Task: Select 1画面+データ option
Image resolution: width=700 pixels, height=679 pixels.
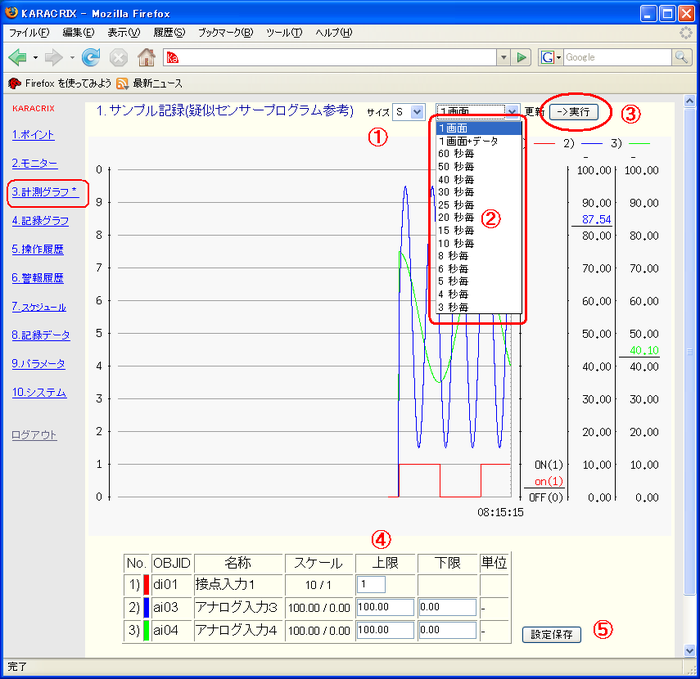Action: tap(479, 142)
